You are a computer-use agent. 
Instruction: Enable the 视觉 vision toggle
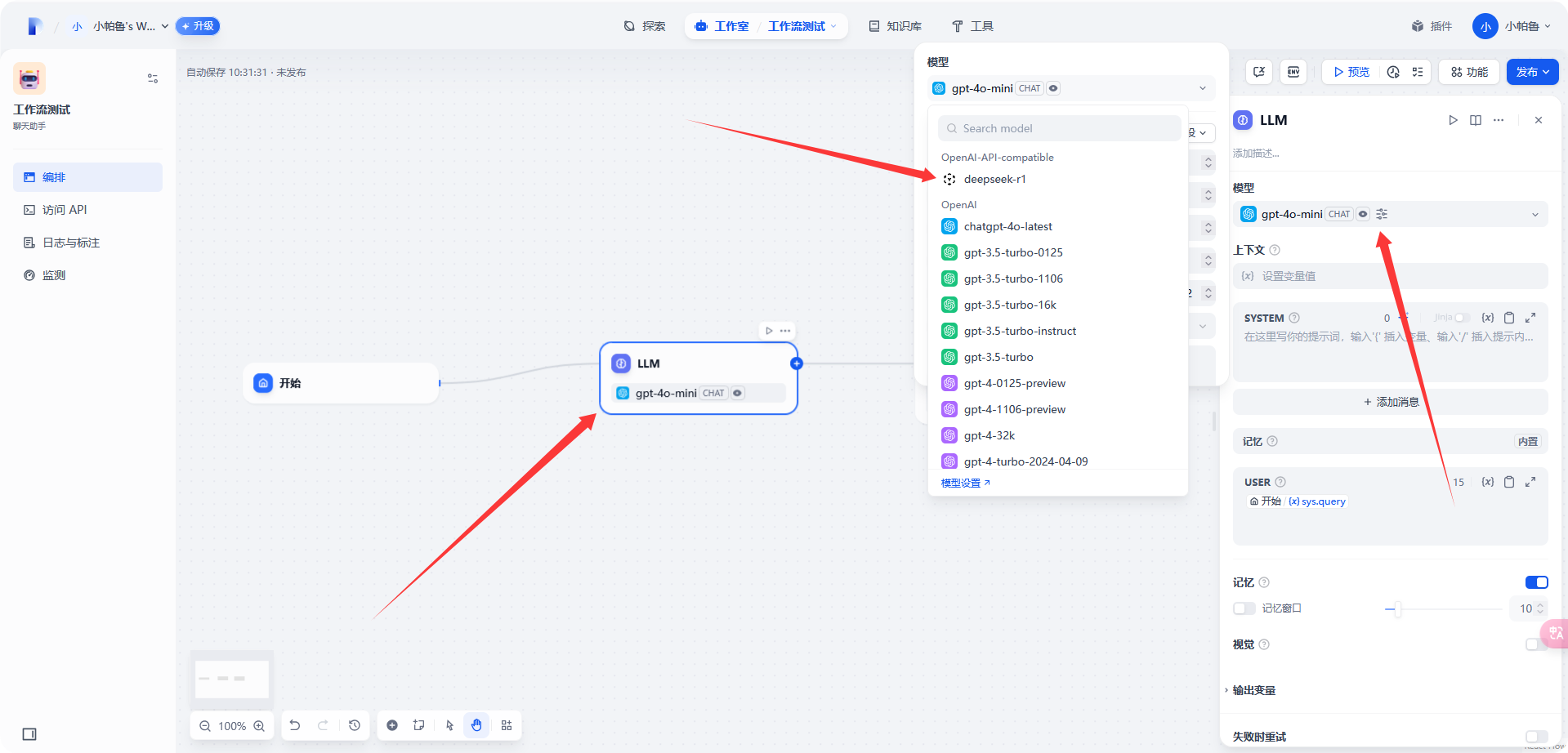pyautogui.click(x=1535, y=644)
